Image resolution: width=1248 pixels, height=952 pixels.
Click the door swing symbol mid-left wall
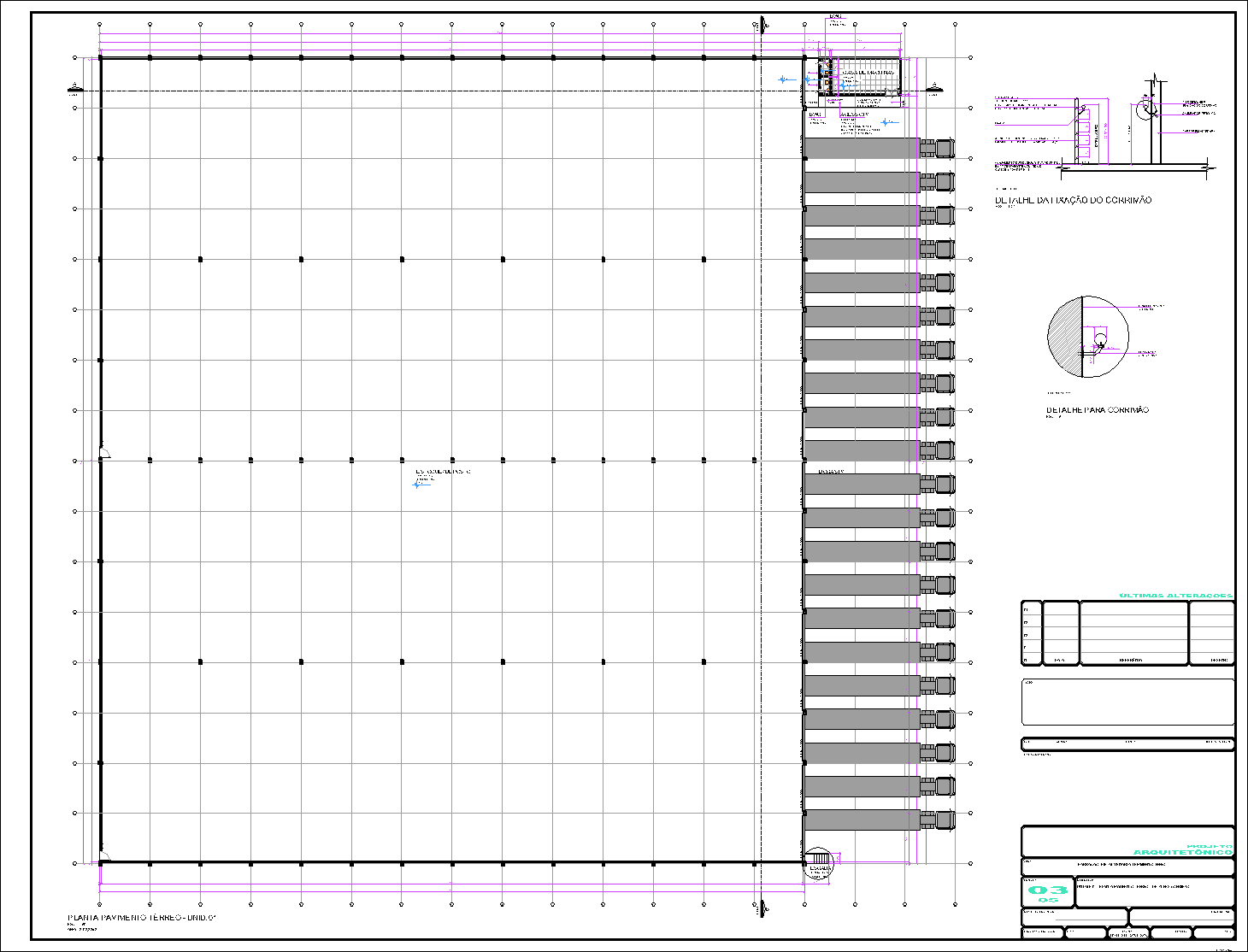pos(104,453)
